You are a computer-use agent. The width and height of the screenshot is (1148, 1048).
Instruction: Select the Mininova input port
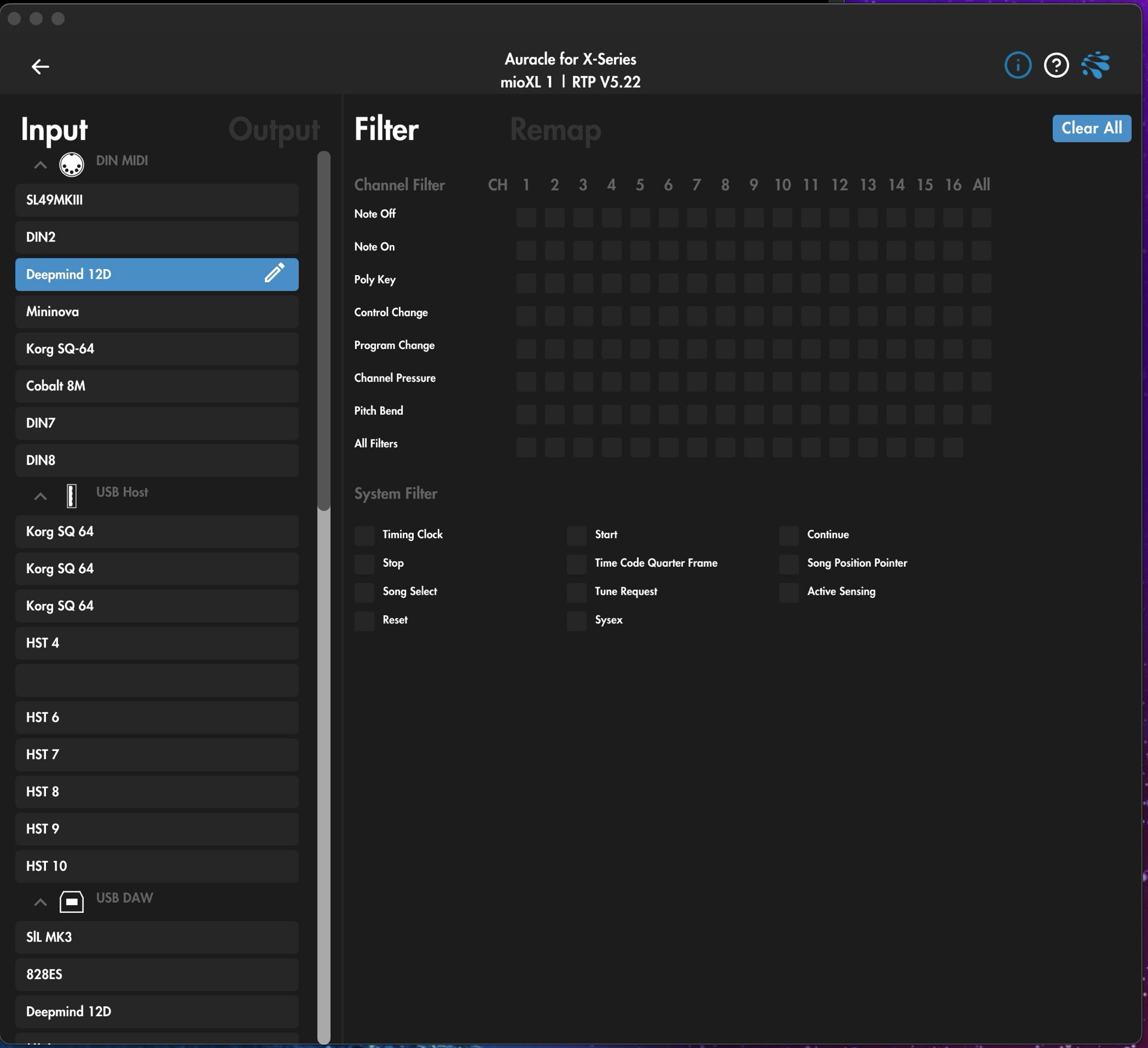click(157, 311)
